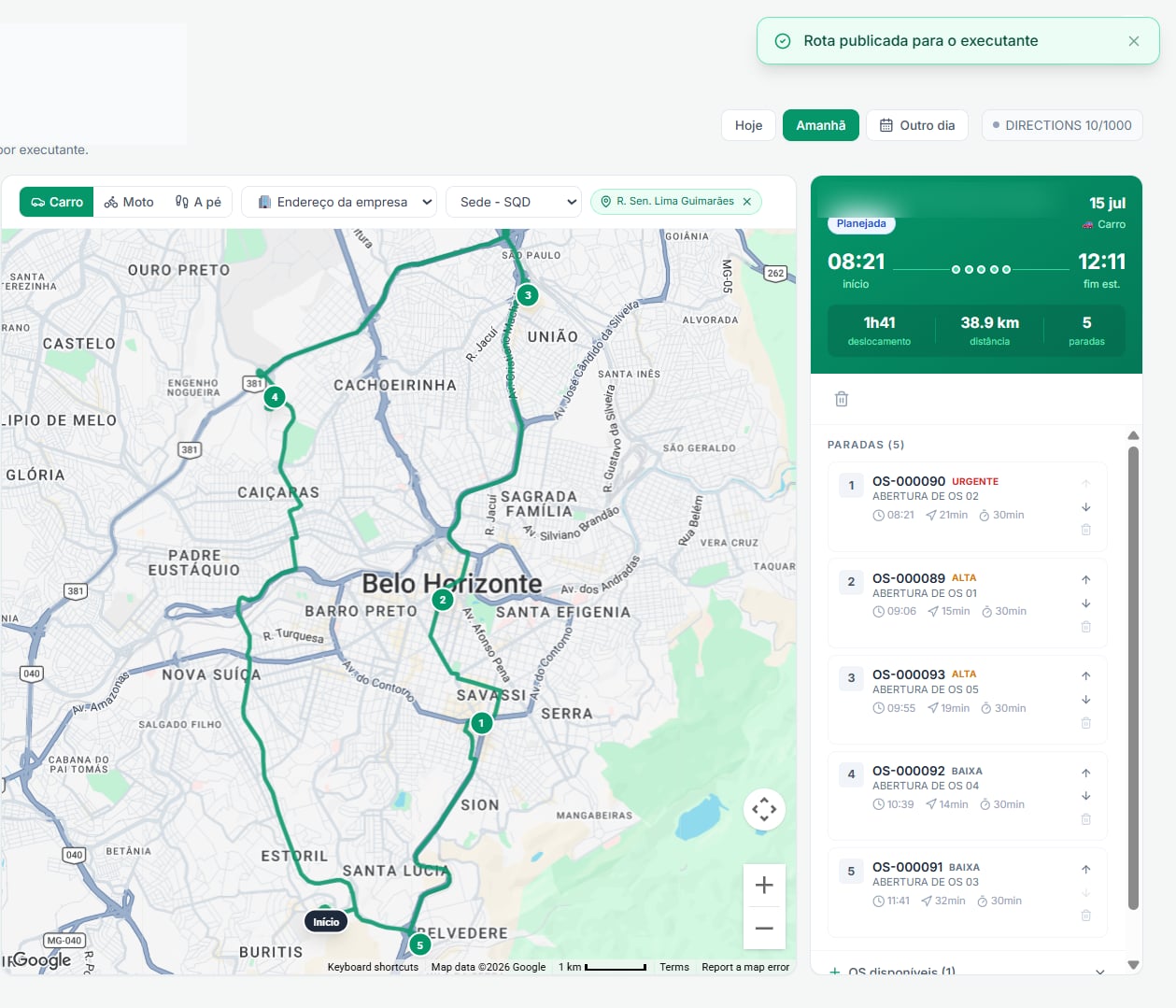Screen dimensions: 1176x1008
Task: Switch travel mode to Moto
Action: point(129,202)
